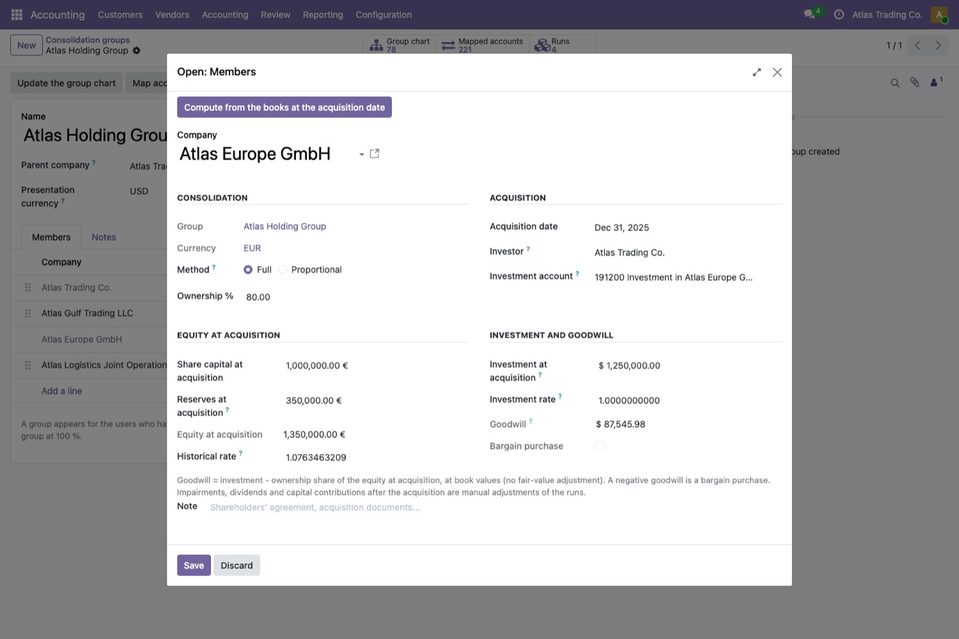Grab the drag handle for Atlas Logistics Joint Operation row
This screenshot has width=959, height=639.
(28, 365)
